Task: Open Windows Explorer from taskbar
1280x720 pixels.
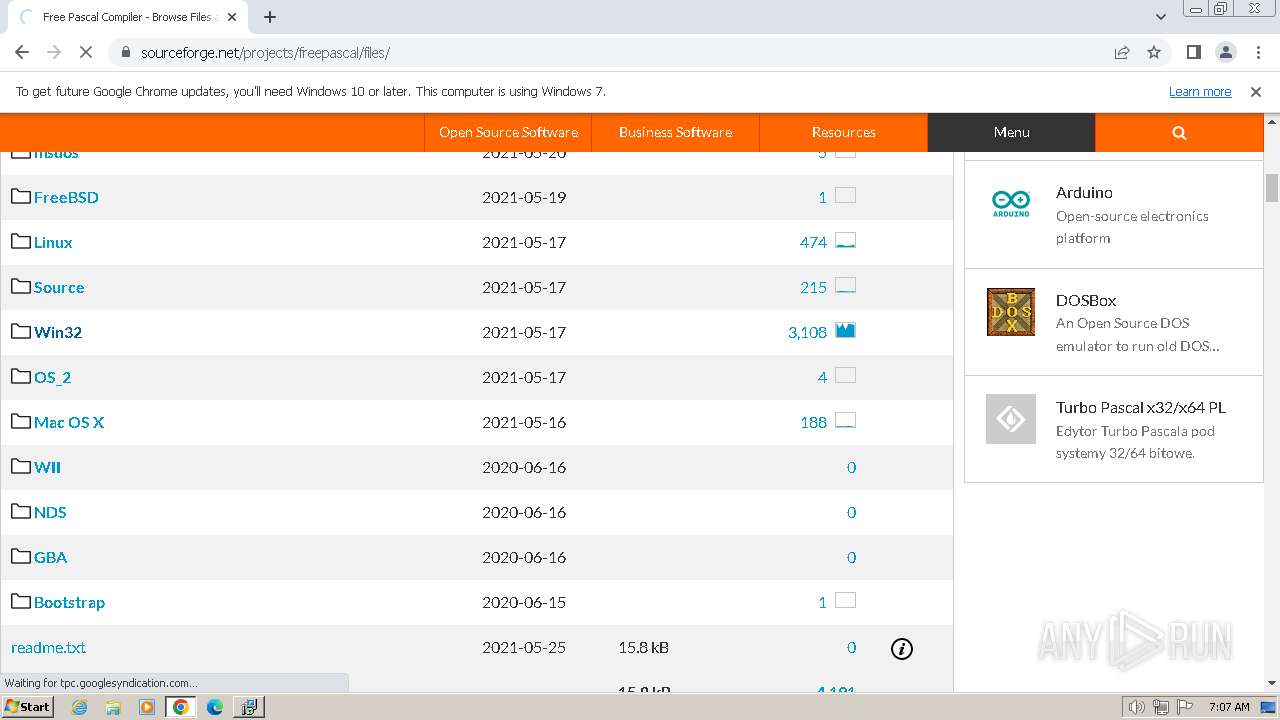Action: pyautogui.click(x=113, y=707)
